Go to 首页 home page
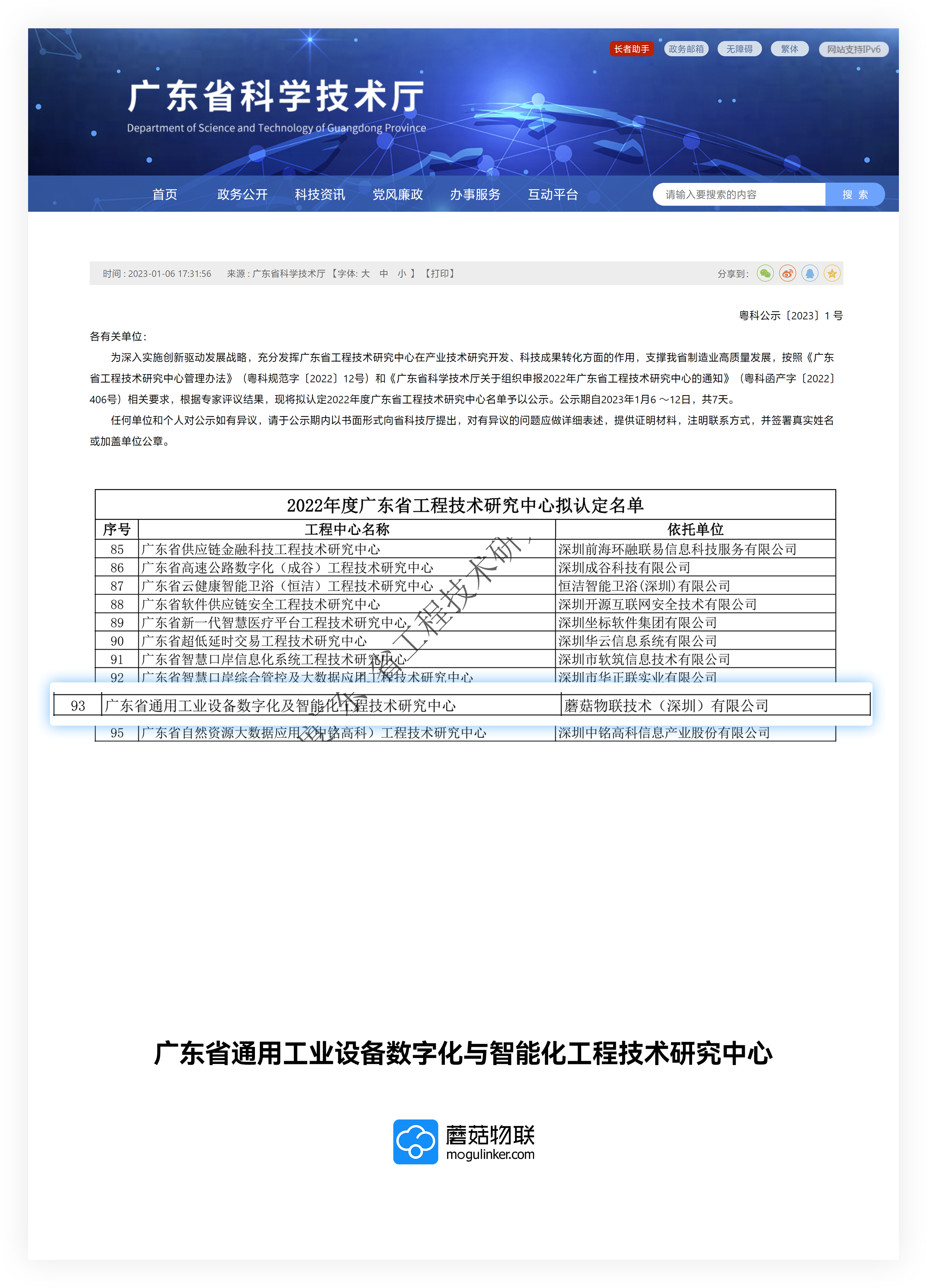 point(165,194)
